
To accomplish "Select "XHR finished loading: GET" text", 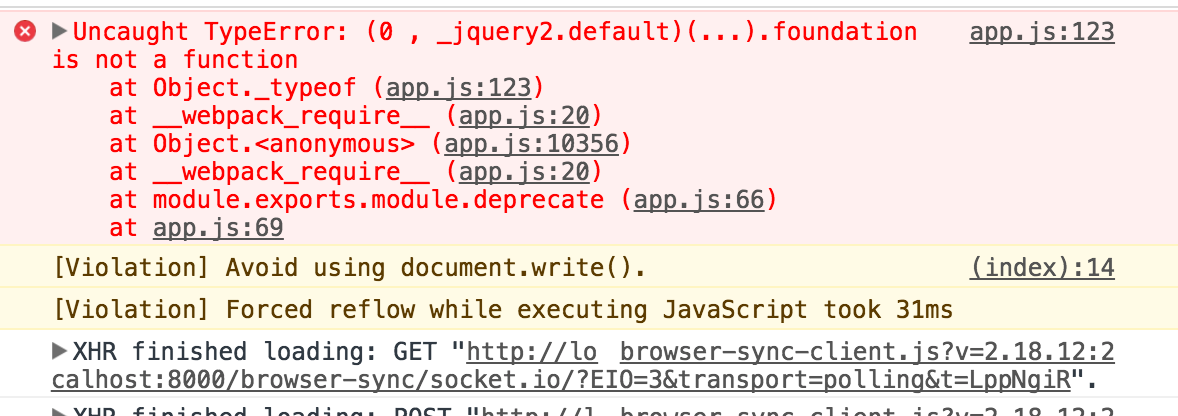I will 255,351.
